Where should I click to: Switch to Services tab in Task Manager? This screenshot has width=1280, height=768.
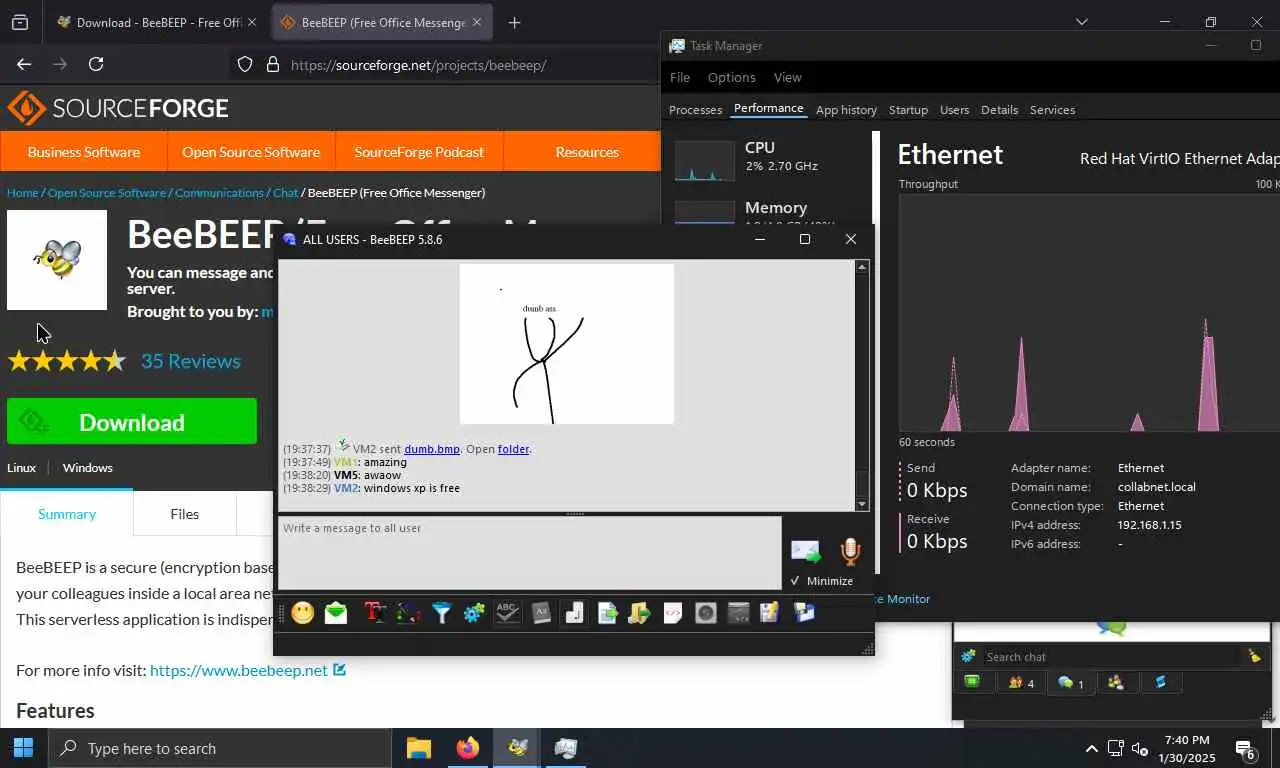[x=1052, y=110]
